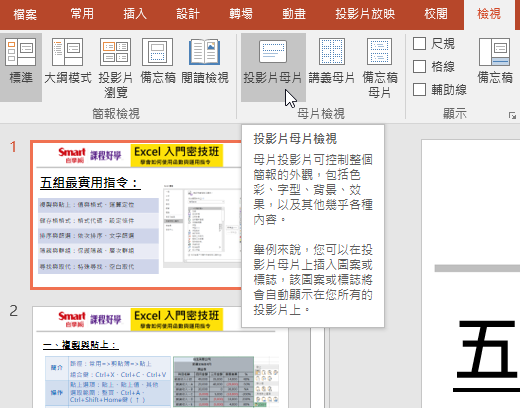Open the 投影片放映 slide show tab
Screen dimensions: 520x408
coord(365,14)
